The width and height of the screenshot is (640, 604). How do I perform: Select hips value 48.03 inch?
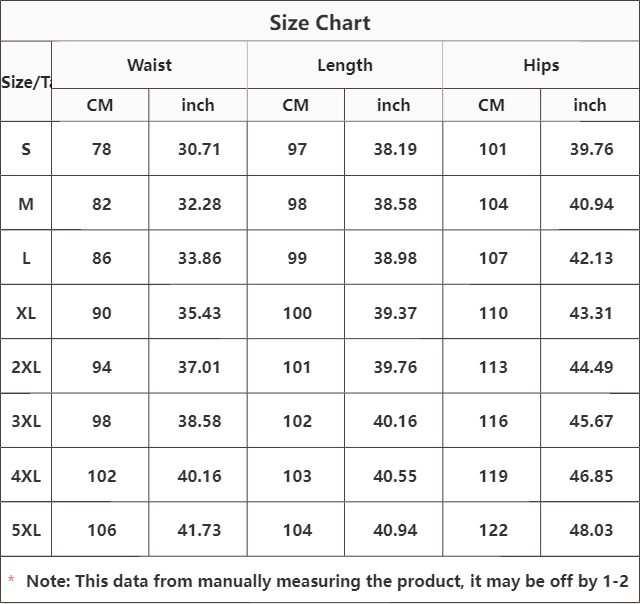click(x=591, y=530)
